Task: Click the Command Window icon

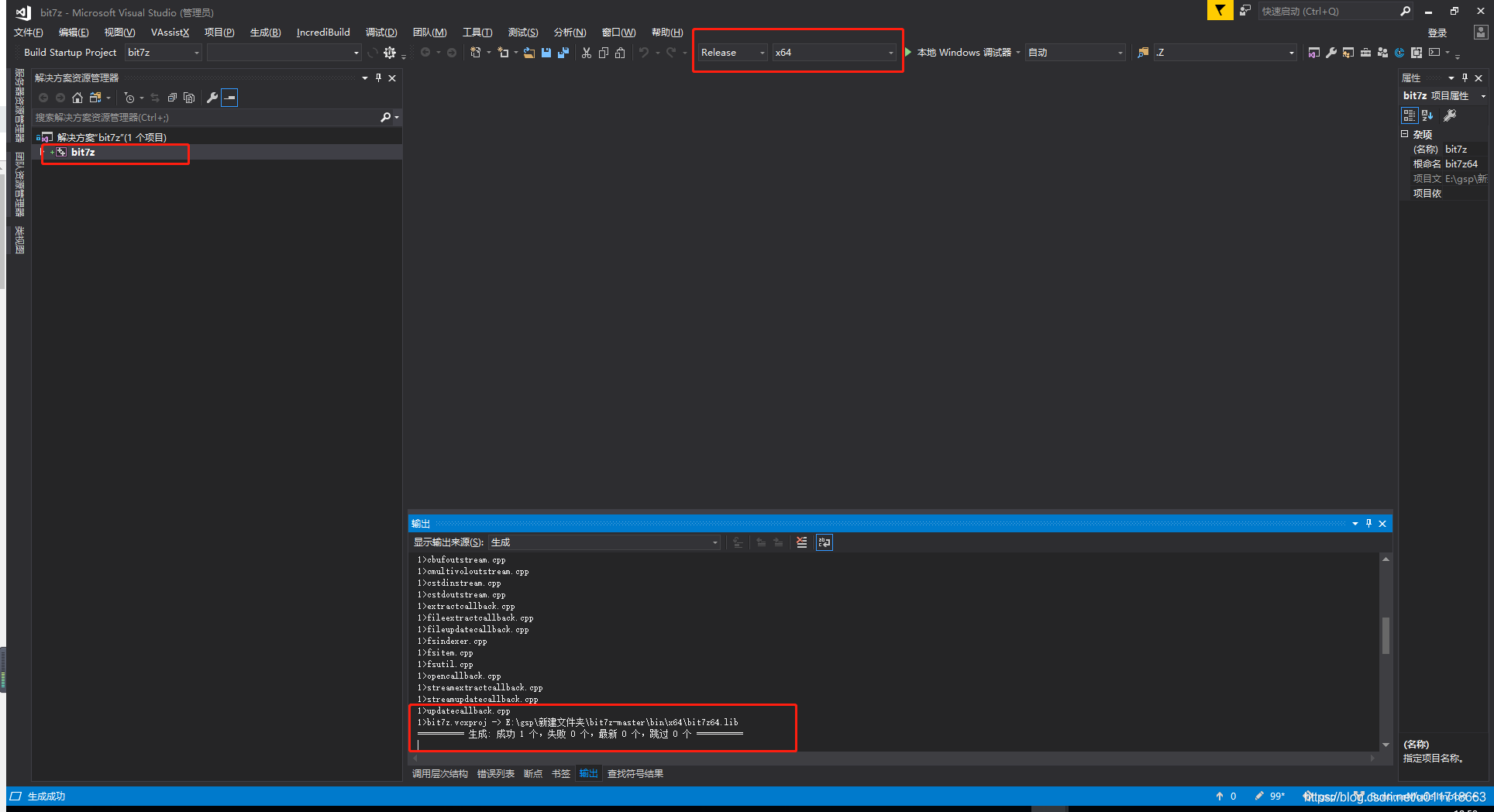Action: (x=1434, y=53)
